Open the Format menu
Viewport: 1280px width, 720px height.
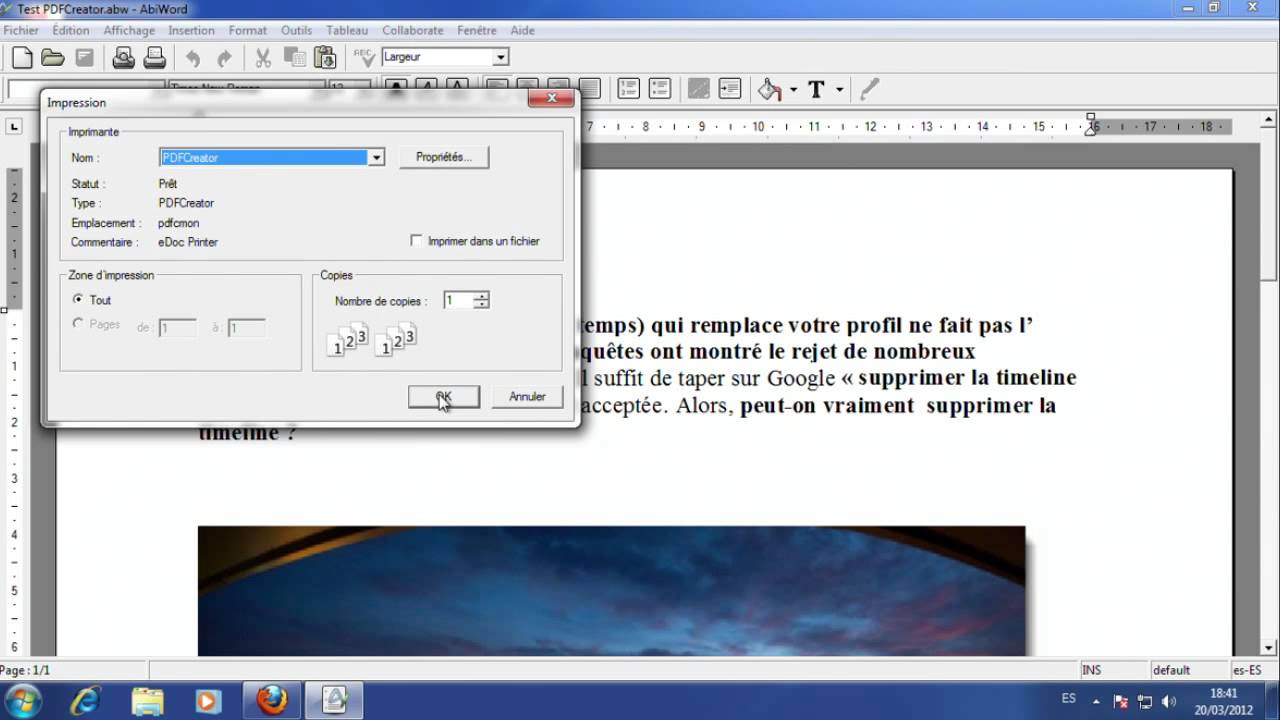tap(248, 30)
